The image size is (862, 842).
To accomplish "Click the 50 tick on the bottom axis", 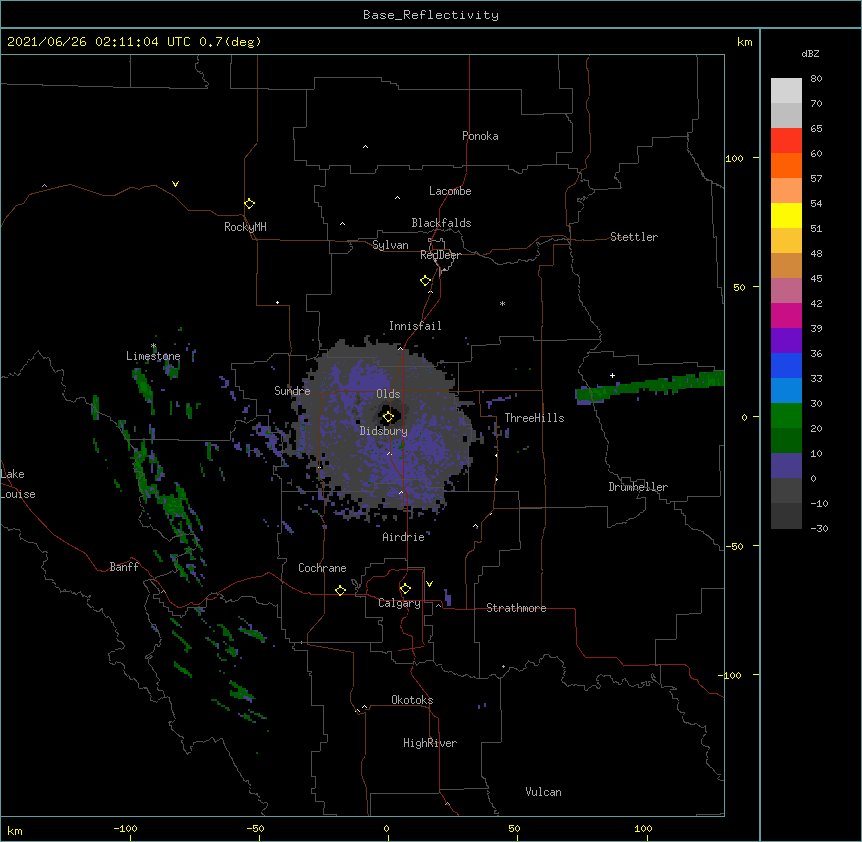I will (514, 828).
